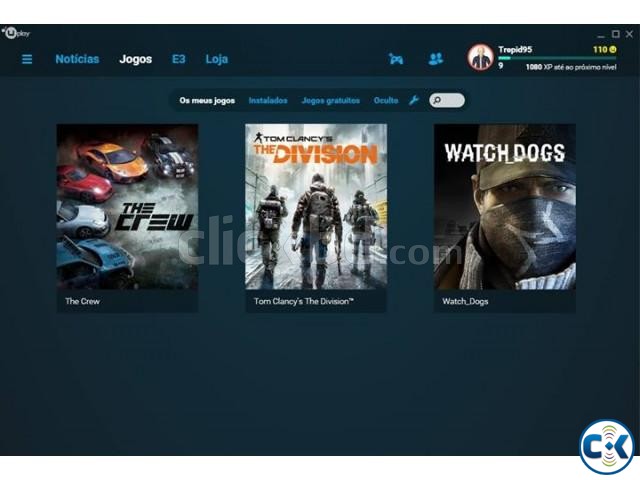640x480 pixels.
Task: Click the yellow Units coin icon
Action: point(613,49)
